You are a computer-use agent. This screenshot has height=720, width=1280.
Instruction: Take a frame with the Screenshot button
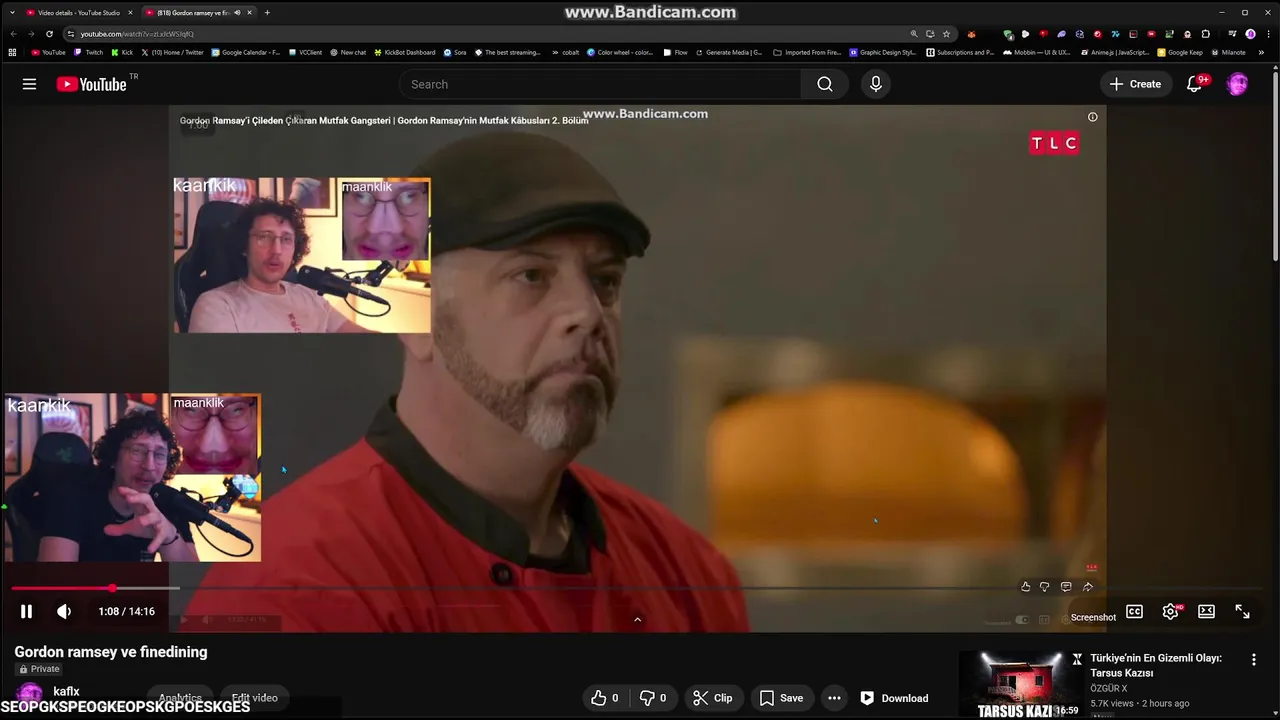pos(1093,617)
